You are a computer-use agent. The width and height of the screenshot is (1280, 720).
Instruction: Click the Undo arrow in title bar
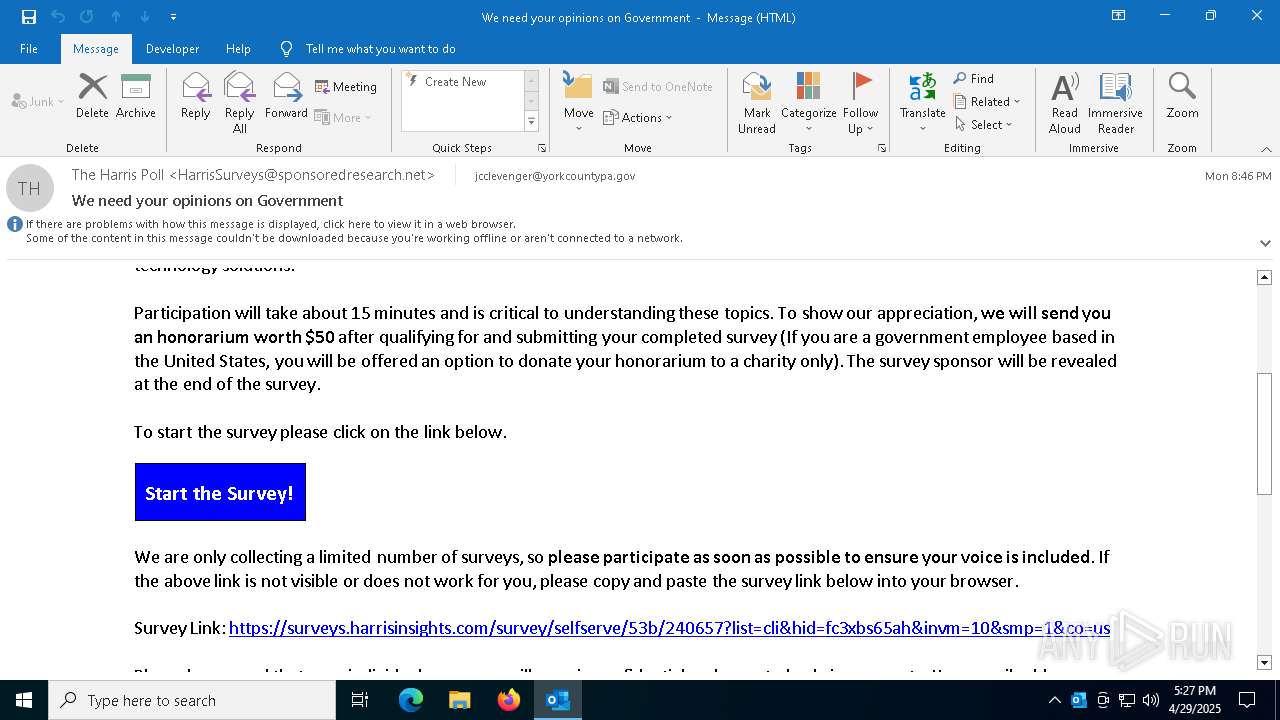tap(58, 17)
